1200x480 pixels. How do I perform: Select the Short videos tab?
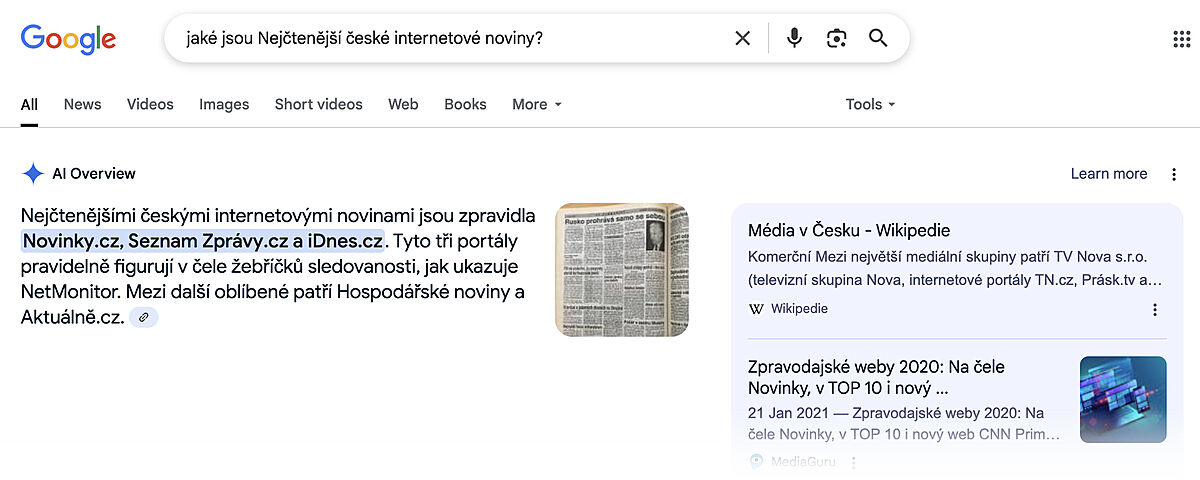click(318, 104)
